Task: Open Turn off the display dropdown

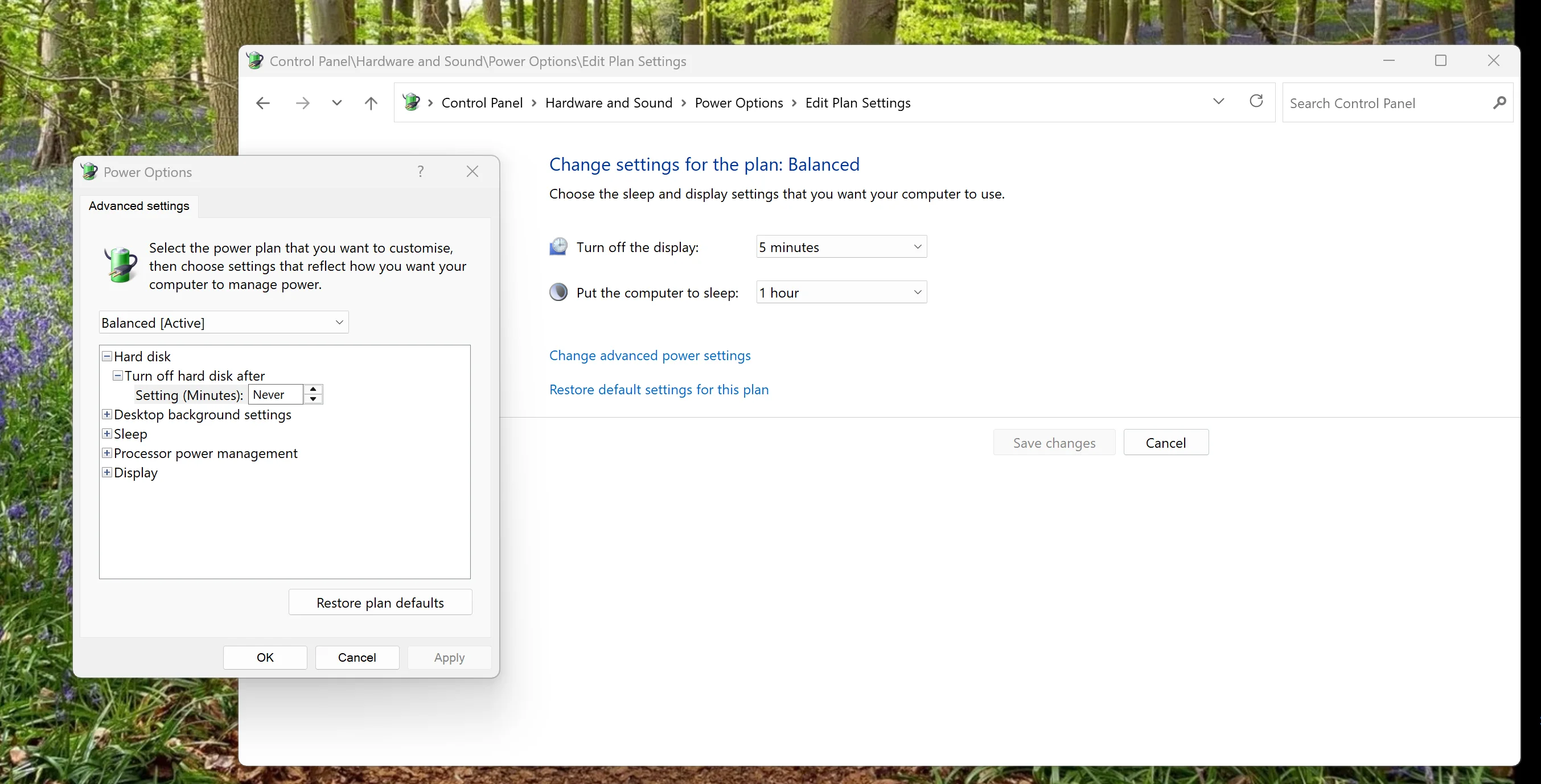Action: 841,247
